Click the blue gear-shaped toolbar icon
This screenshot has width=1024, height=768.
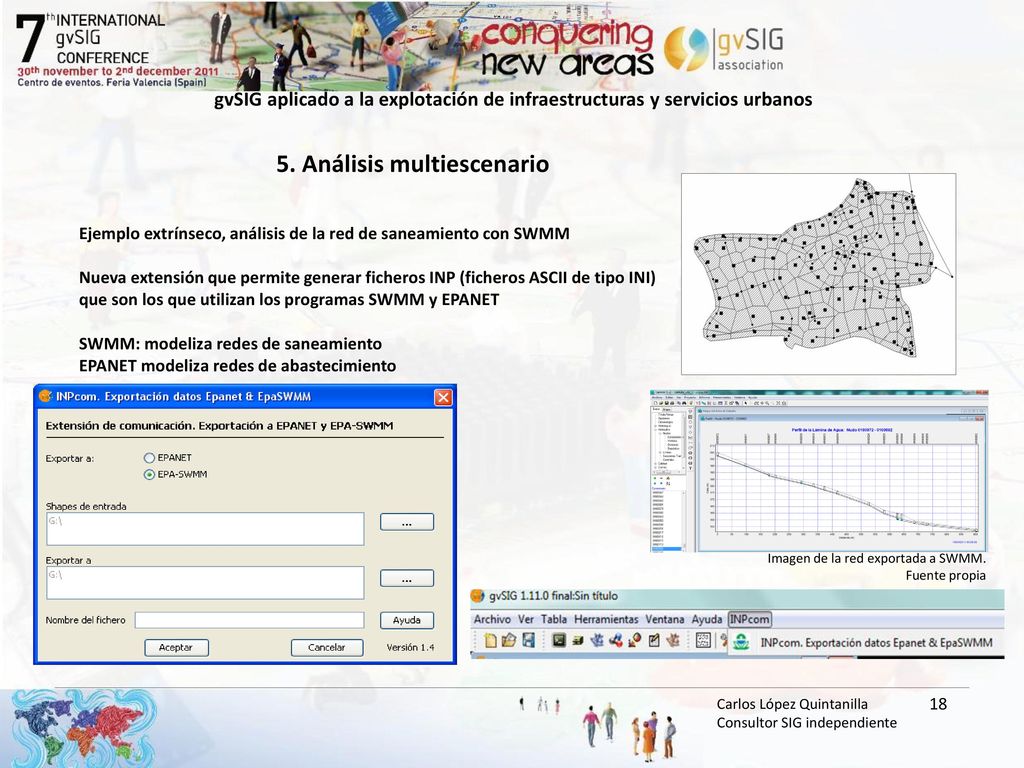pos(597,640)
